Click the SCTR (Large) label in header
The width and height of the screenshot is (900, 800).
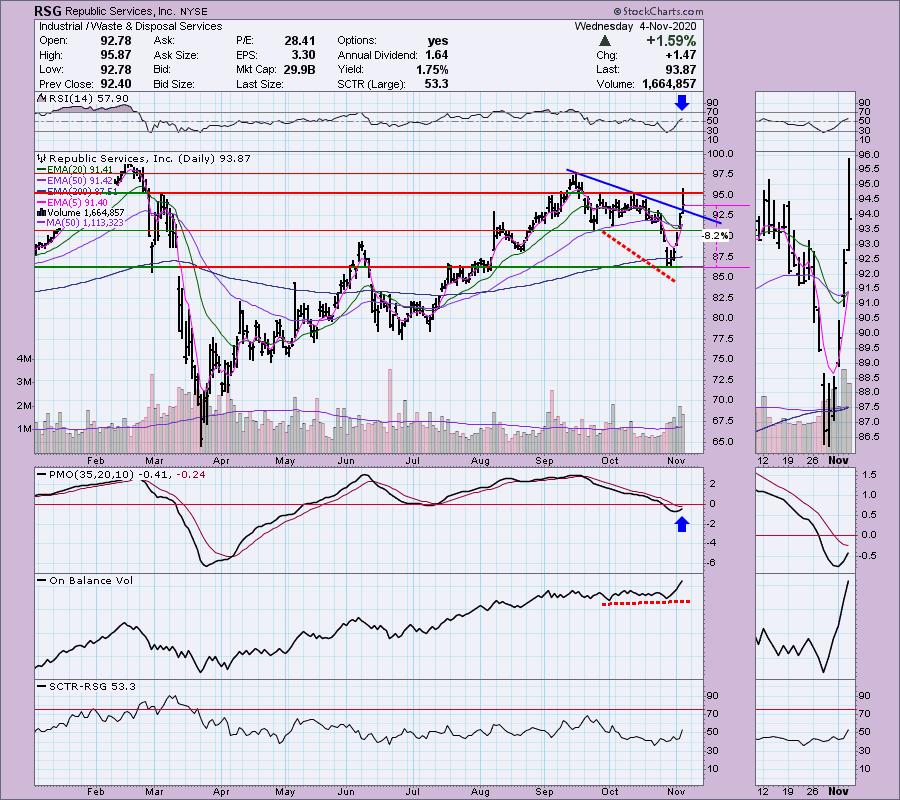pos(371,84)
